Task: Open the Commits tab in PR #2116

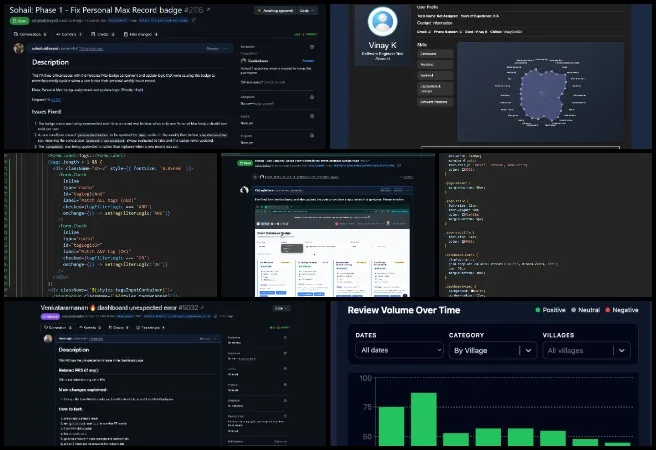Action: pyautogui.click(x=69, y=34)
